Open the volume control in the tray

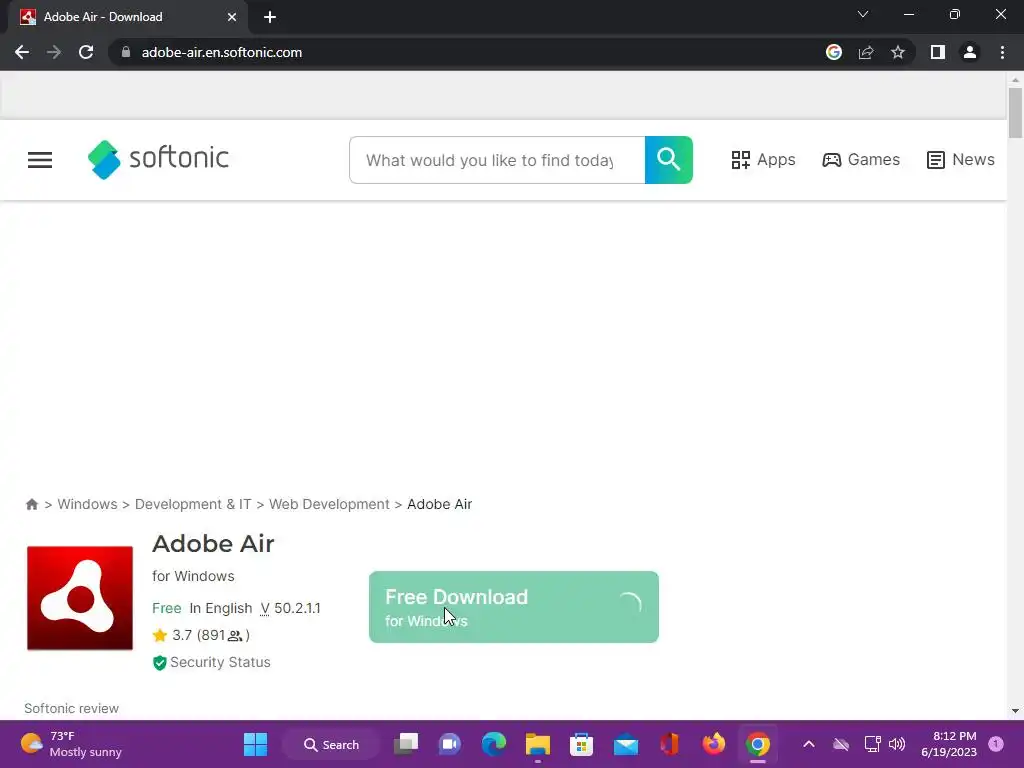click(x=897, y=744)
